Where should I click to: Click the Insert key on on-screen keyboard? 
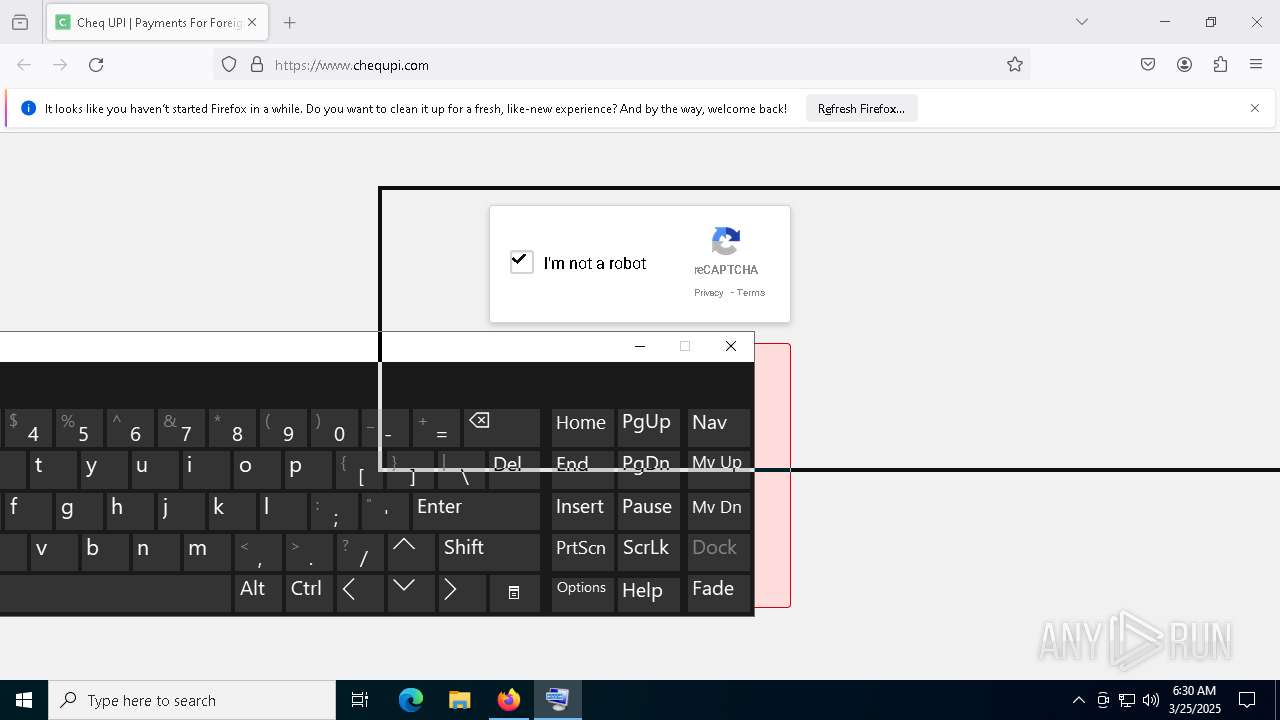pos(582,510)
